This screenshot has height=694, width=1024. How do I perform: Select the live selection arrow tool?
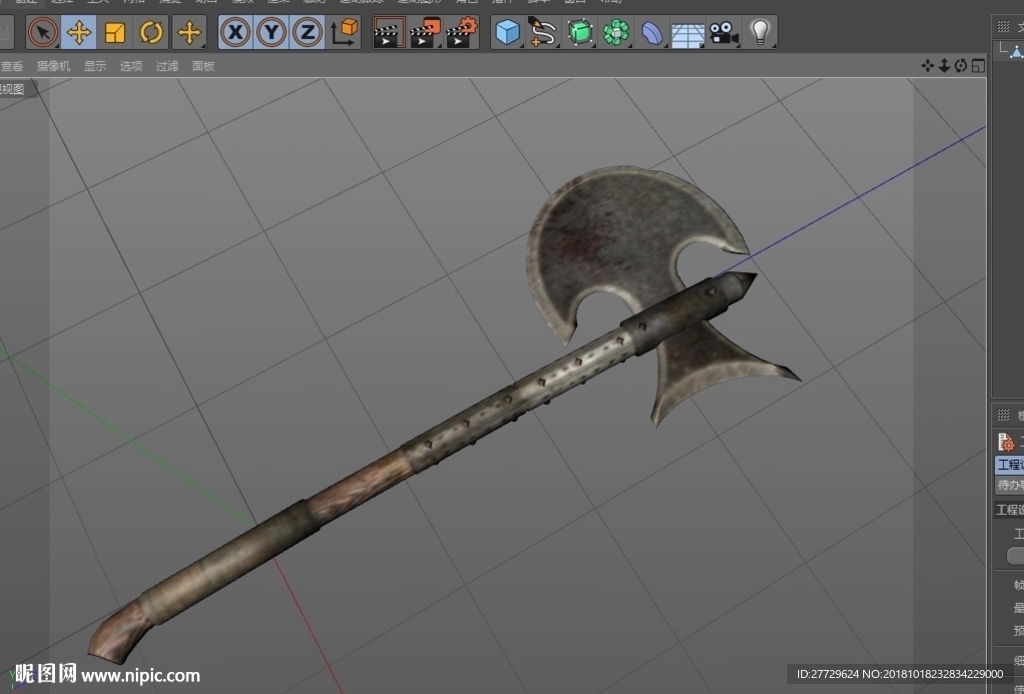(43, 32)
